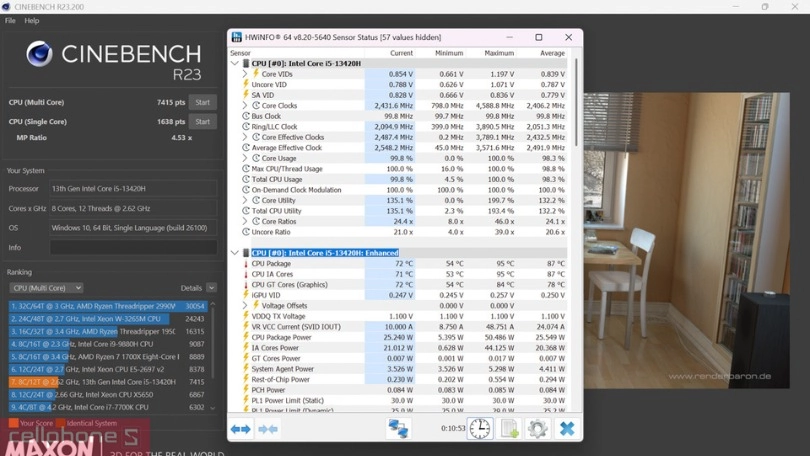Toggle the CPU (Multi Core) test checkbox
The width and height of the screenshot is (810, 456).
pos(7,102)
